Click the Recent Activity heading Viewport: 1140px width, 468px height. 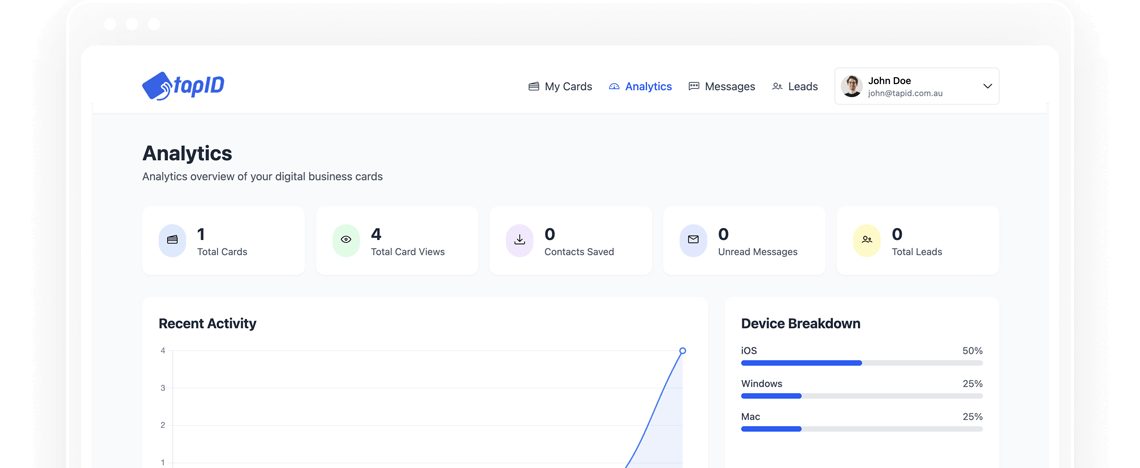click(x=207, y=323)
